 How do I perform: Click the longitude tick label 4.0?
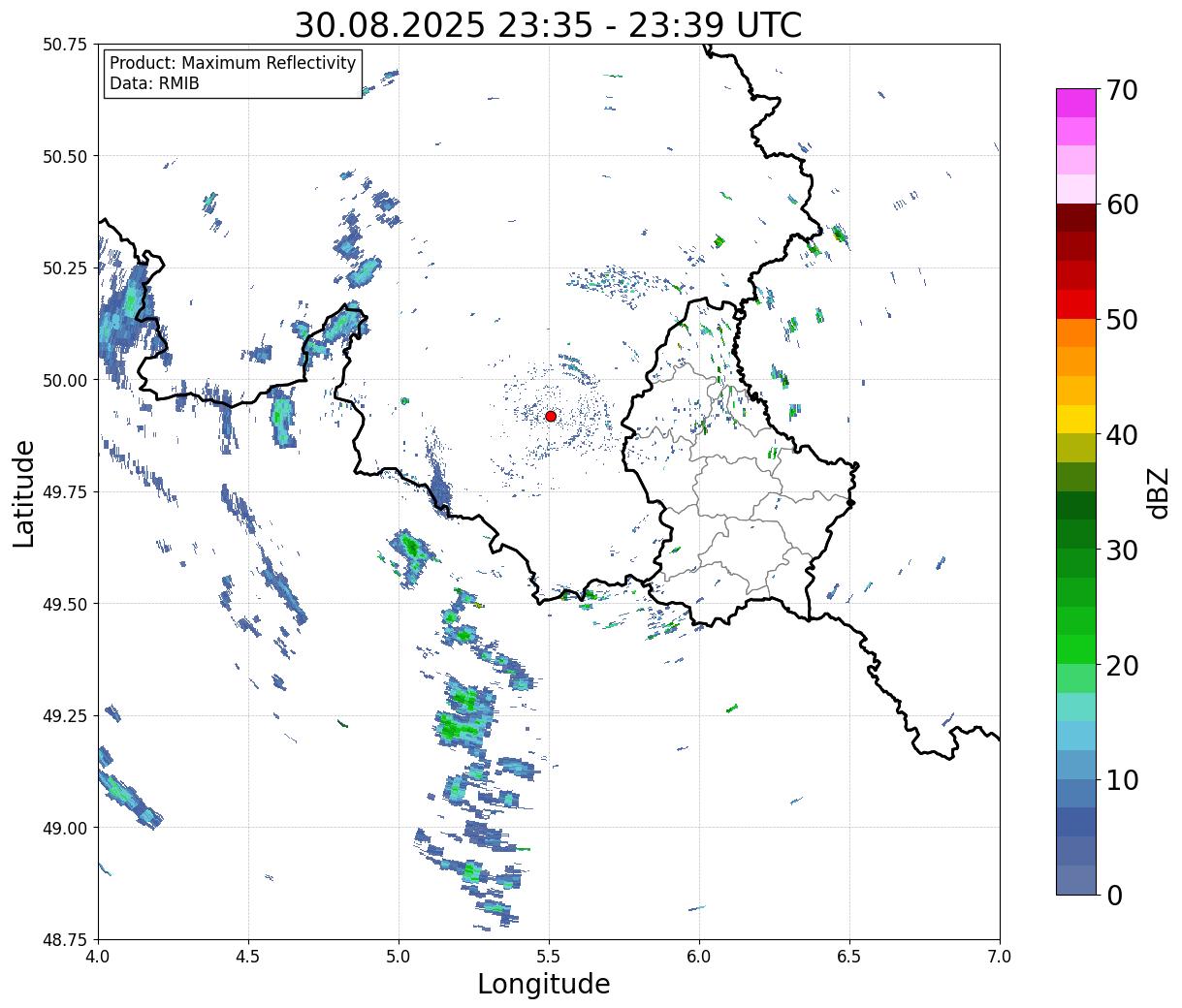pos(98,957)
